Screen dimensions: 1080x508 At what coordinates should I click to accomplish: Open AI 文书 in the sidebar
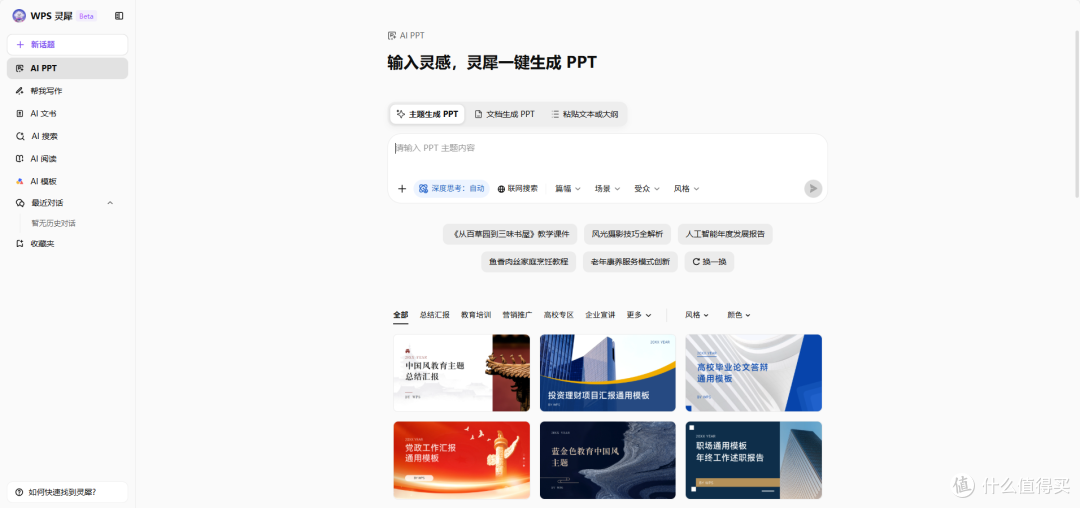(x=68, y=114)
